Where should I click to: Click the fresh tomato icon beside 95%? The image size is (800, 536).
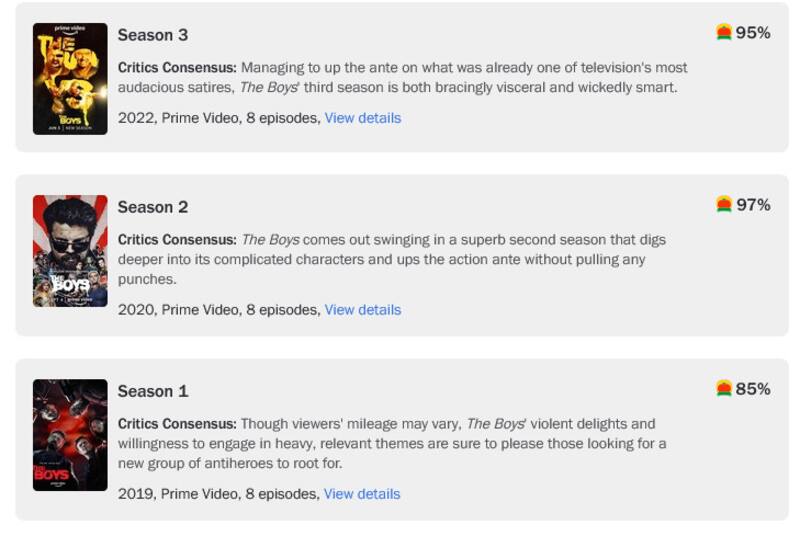click(724, 33)
